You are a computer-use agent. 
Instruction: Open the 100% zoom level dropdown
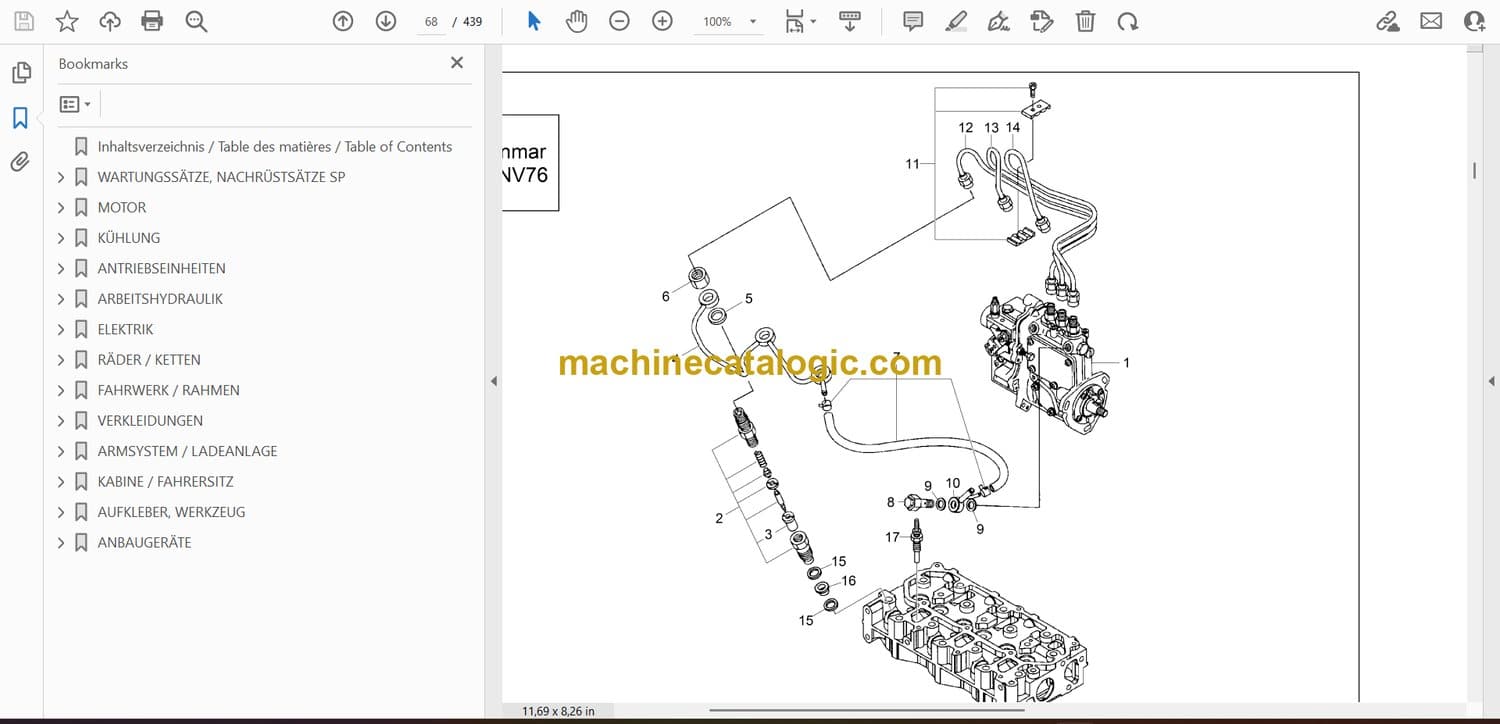point(752,22)
